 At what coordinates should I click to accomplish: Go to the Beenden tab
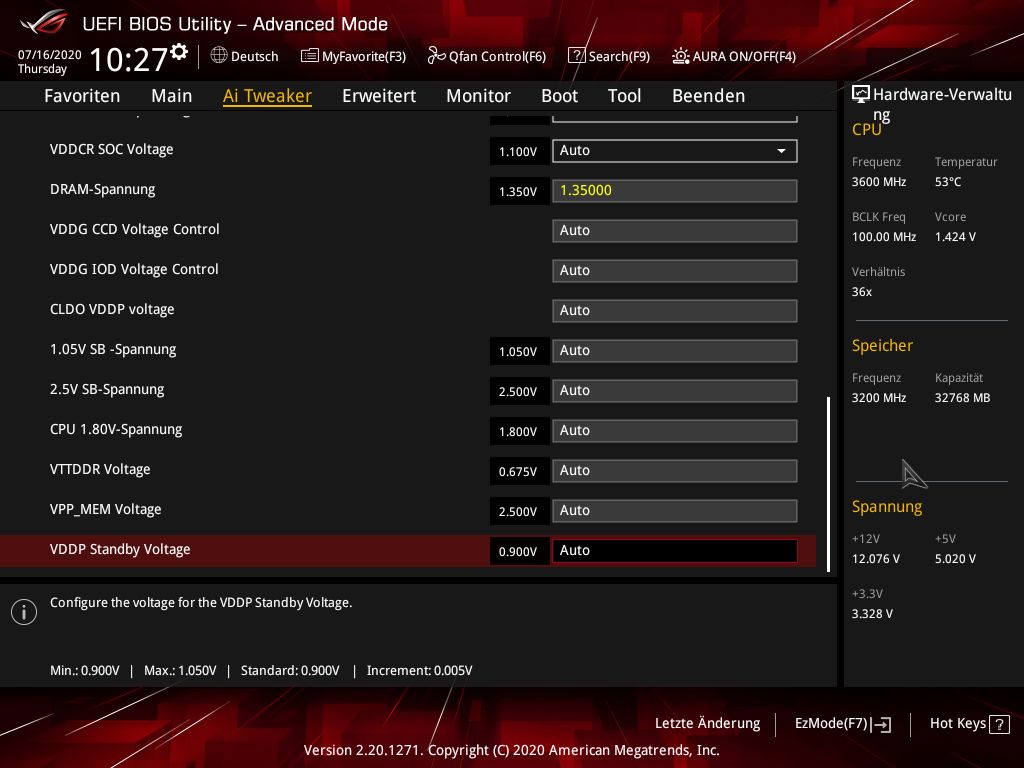click(x=709, y=96)
